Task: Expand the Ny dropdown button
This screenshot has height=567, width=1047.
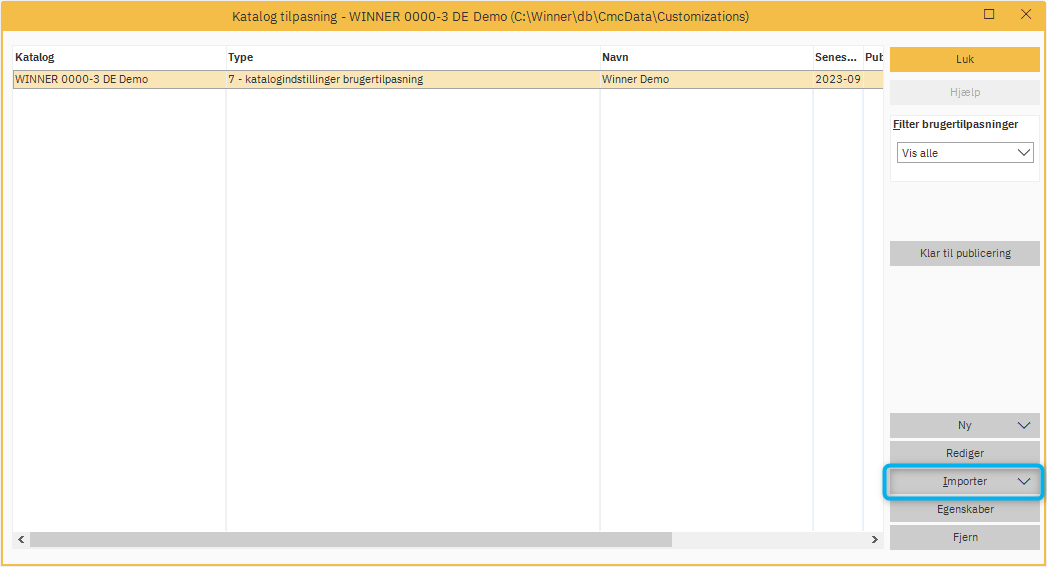Action: tap(1023, 425)
